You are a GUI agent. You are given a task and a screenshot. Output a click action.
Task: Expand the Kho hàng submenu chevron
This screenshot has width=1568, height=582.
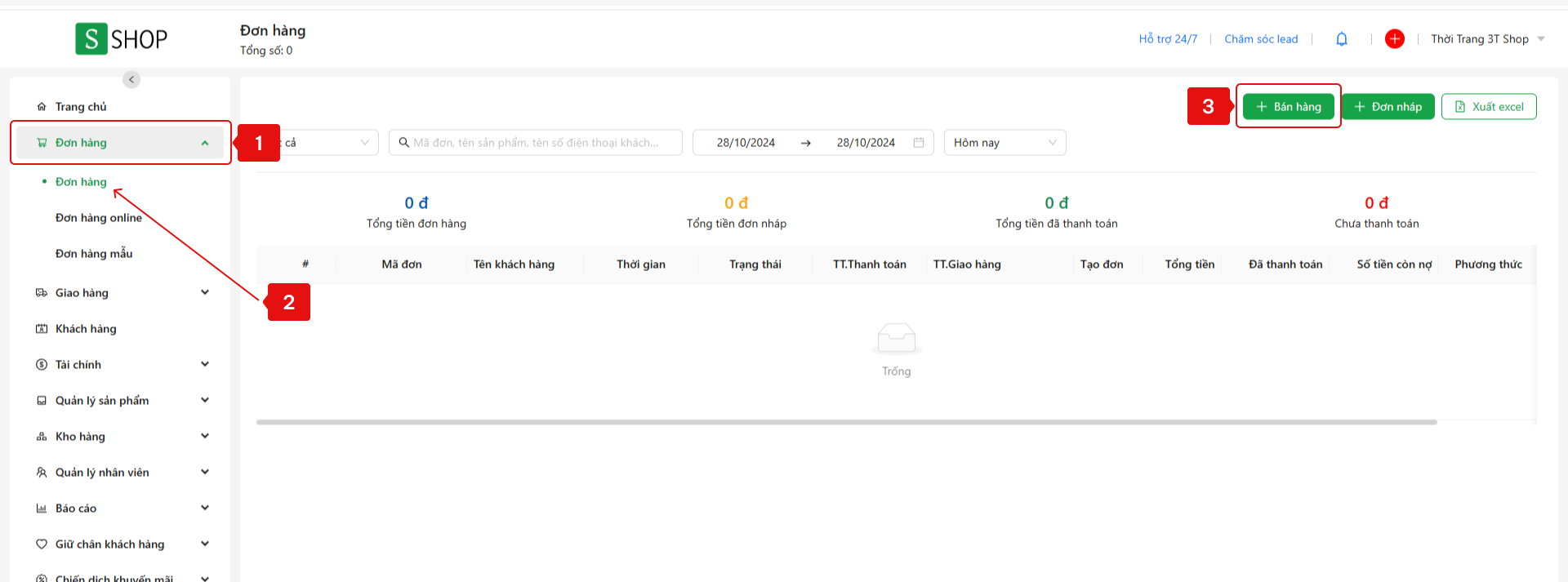[x=205, y=436]
